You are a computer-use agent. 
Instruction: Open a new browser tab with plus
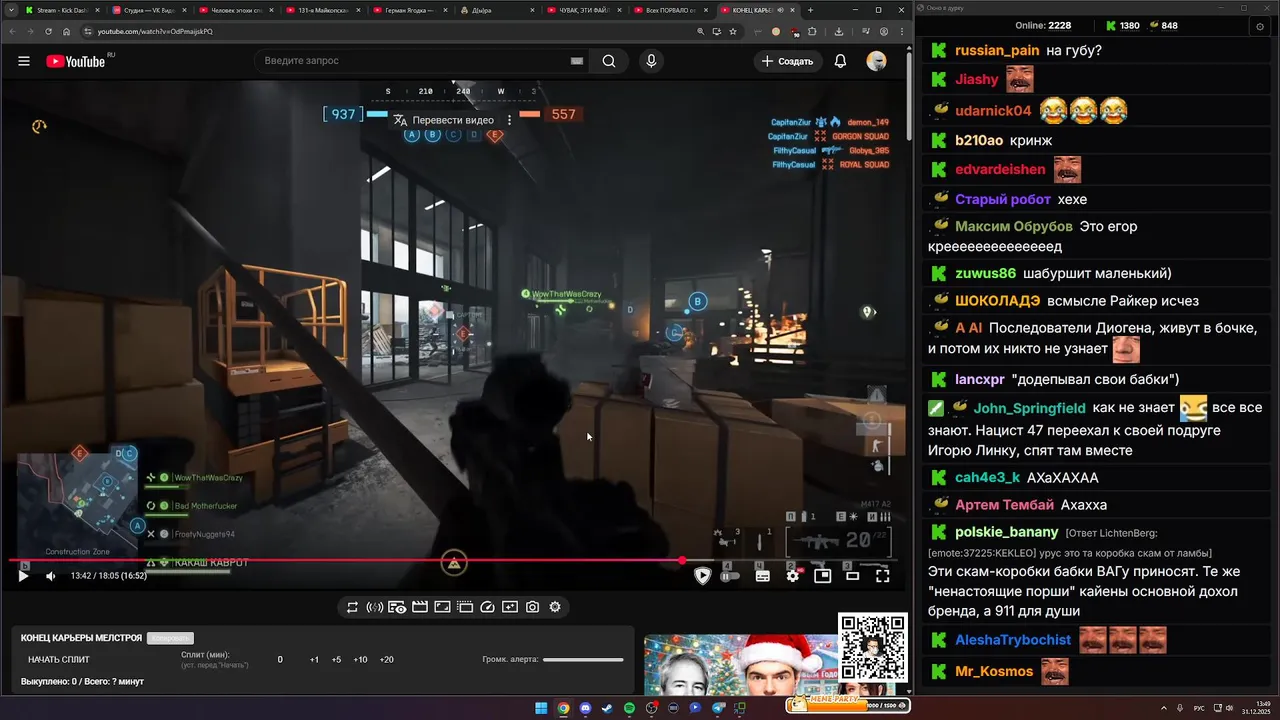coord(811,10)
